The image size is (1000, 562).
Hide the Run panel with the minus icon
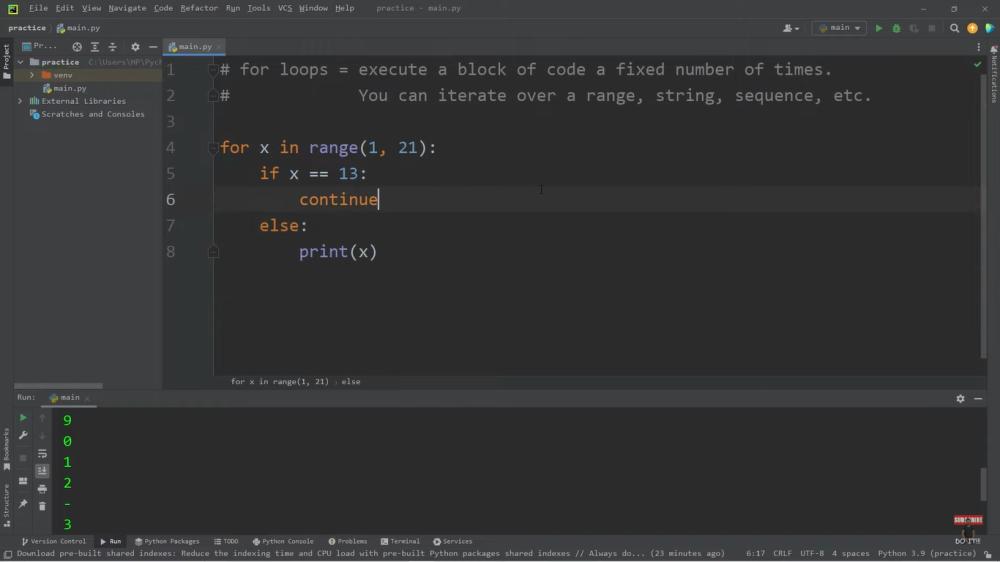(x=978, y=398)
